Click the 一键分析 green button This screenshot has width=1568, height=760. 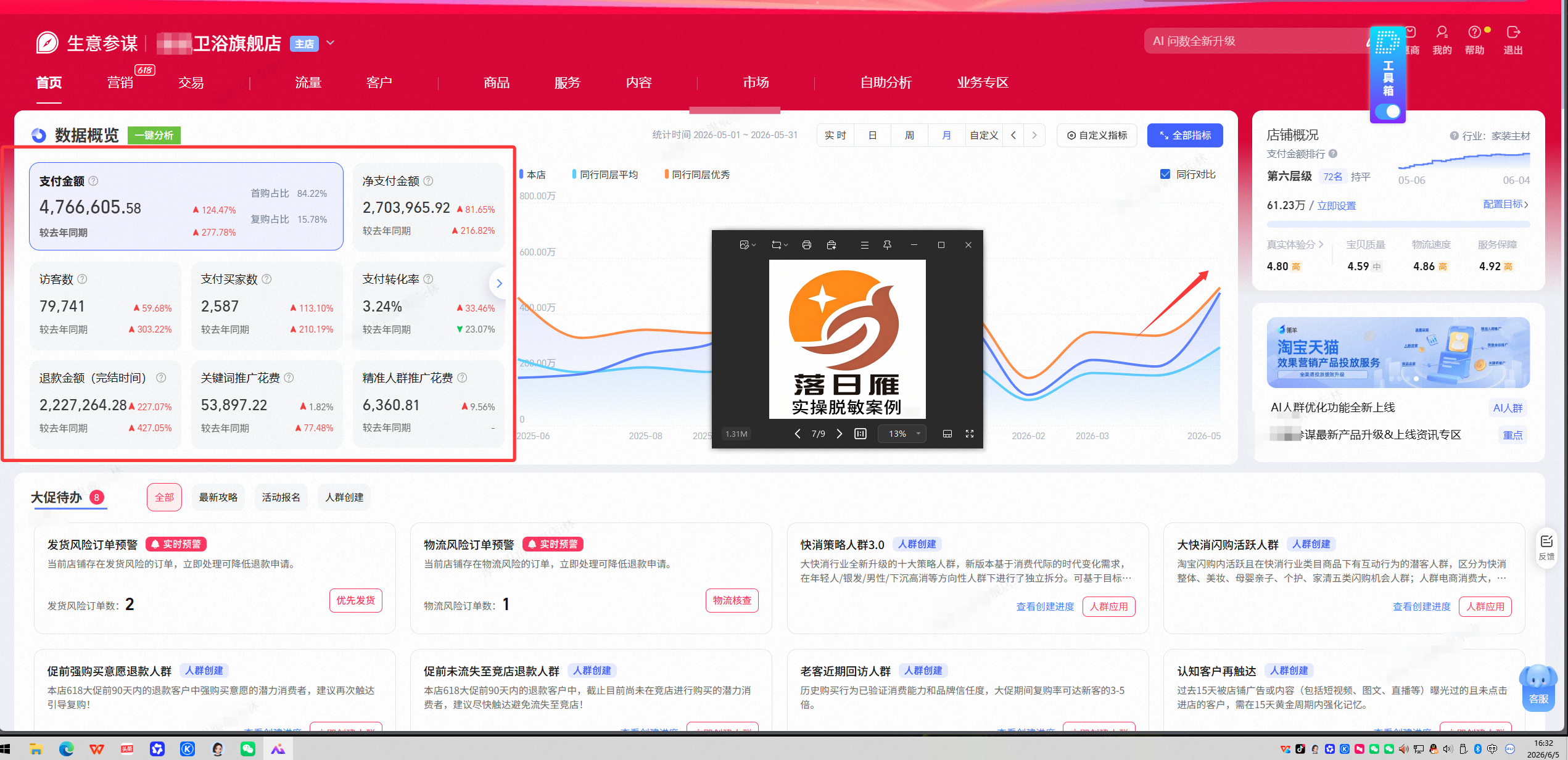154,135
